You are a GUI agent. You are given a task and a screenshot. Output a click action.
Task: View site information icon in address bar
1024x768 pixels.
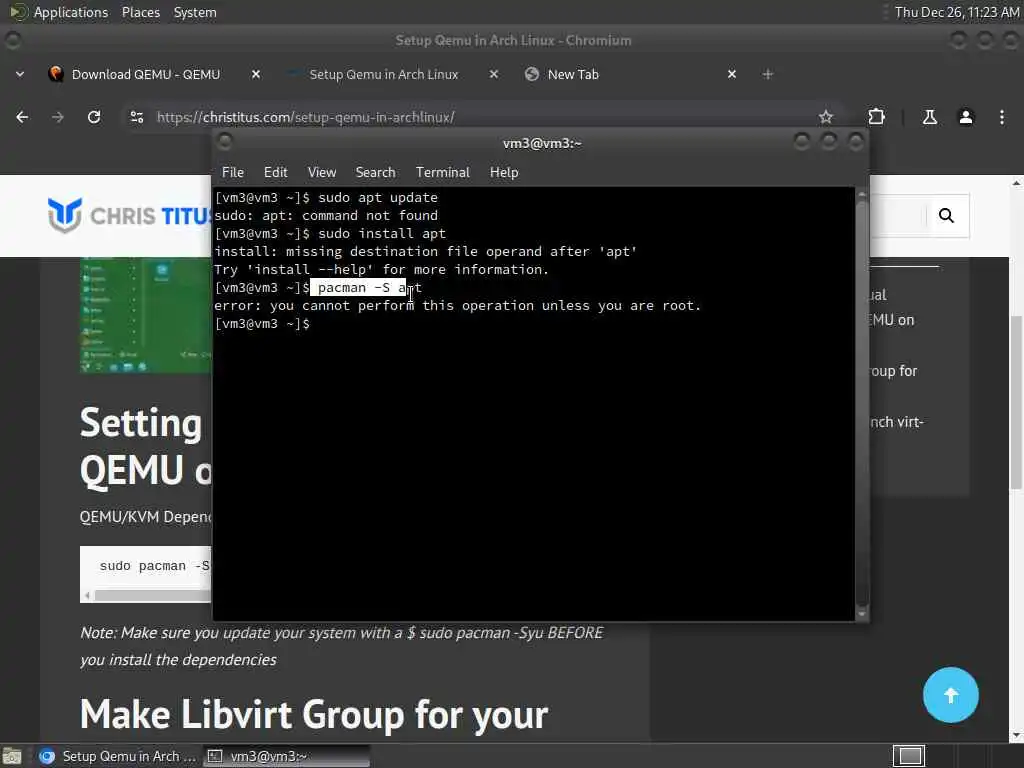(136, 117)
